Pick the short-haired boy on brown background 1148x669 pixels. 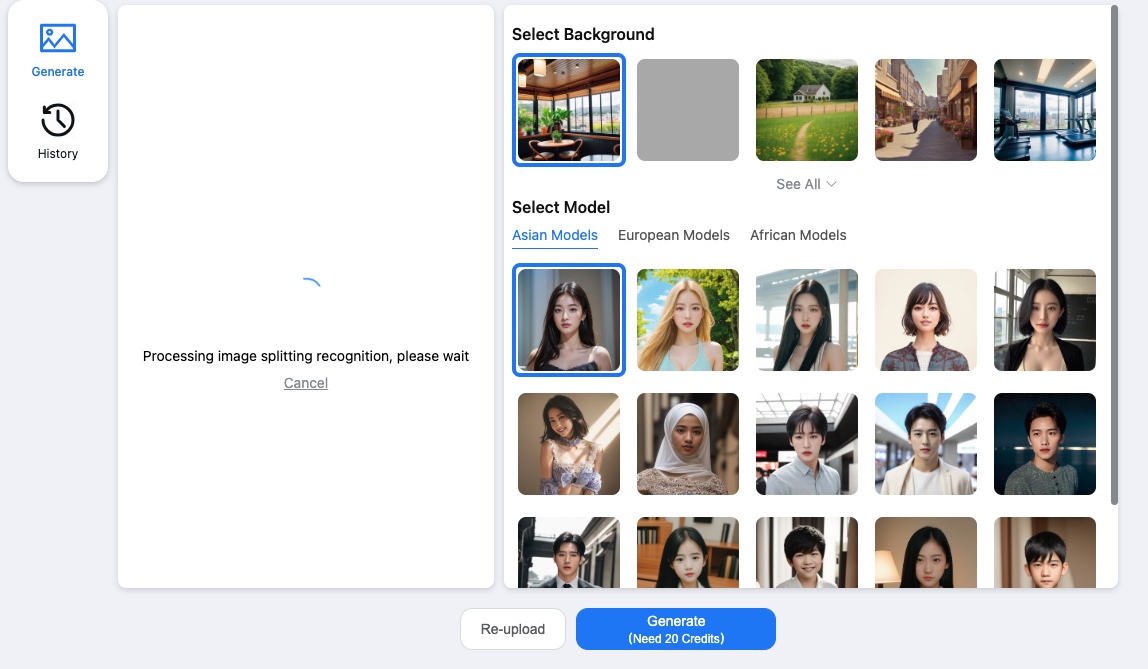(x=1045, y=553)
